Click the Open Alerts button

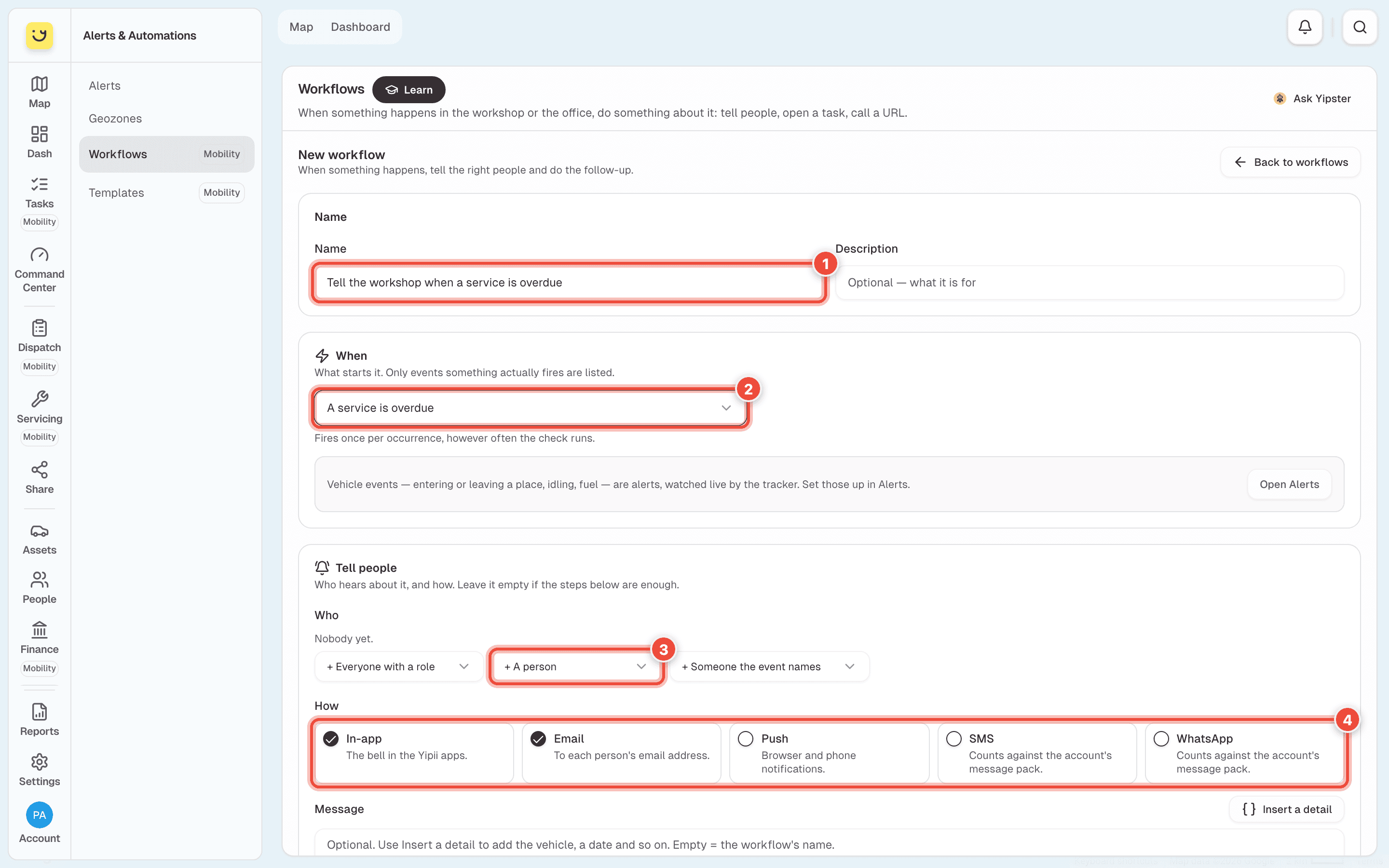(x=1289, y=485)
